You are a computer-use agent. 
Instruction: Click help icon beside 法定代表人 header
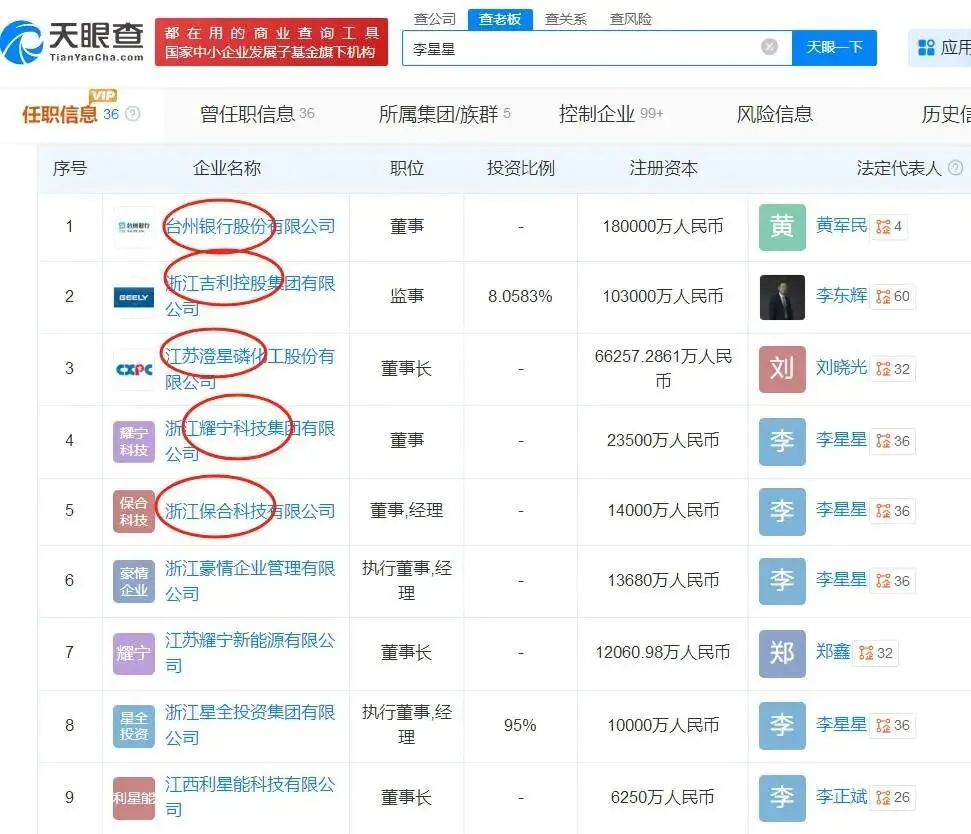coord(955,168)
